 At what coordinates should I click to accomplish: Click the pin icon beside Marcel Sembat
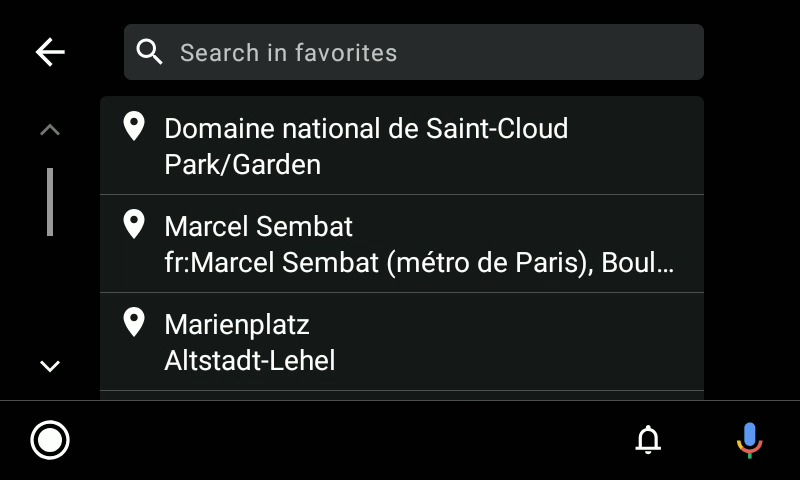point(134,224)
